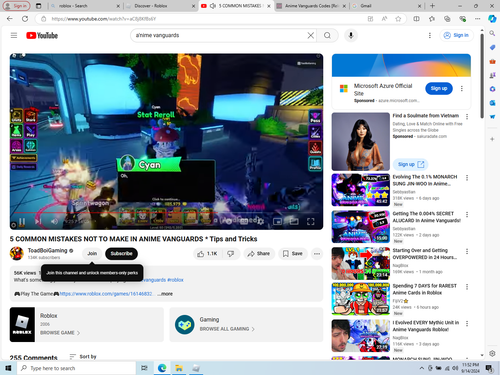This screenshot has height=375, width=500.
Task: Switch to the roblox - Search tab
Action: point(85,6)
